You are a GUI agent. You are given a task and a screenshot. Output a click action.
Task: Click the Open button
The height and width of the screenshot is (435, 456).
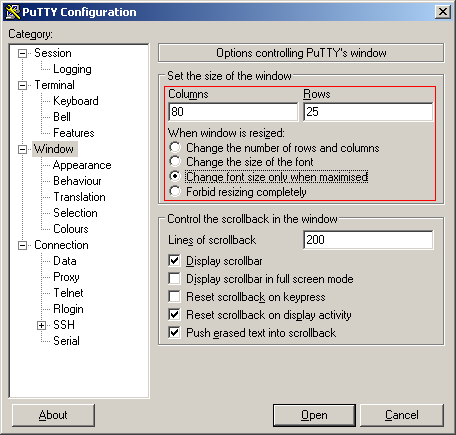coord(314,415)
